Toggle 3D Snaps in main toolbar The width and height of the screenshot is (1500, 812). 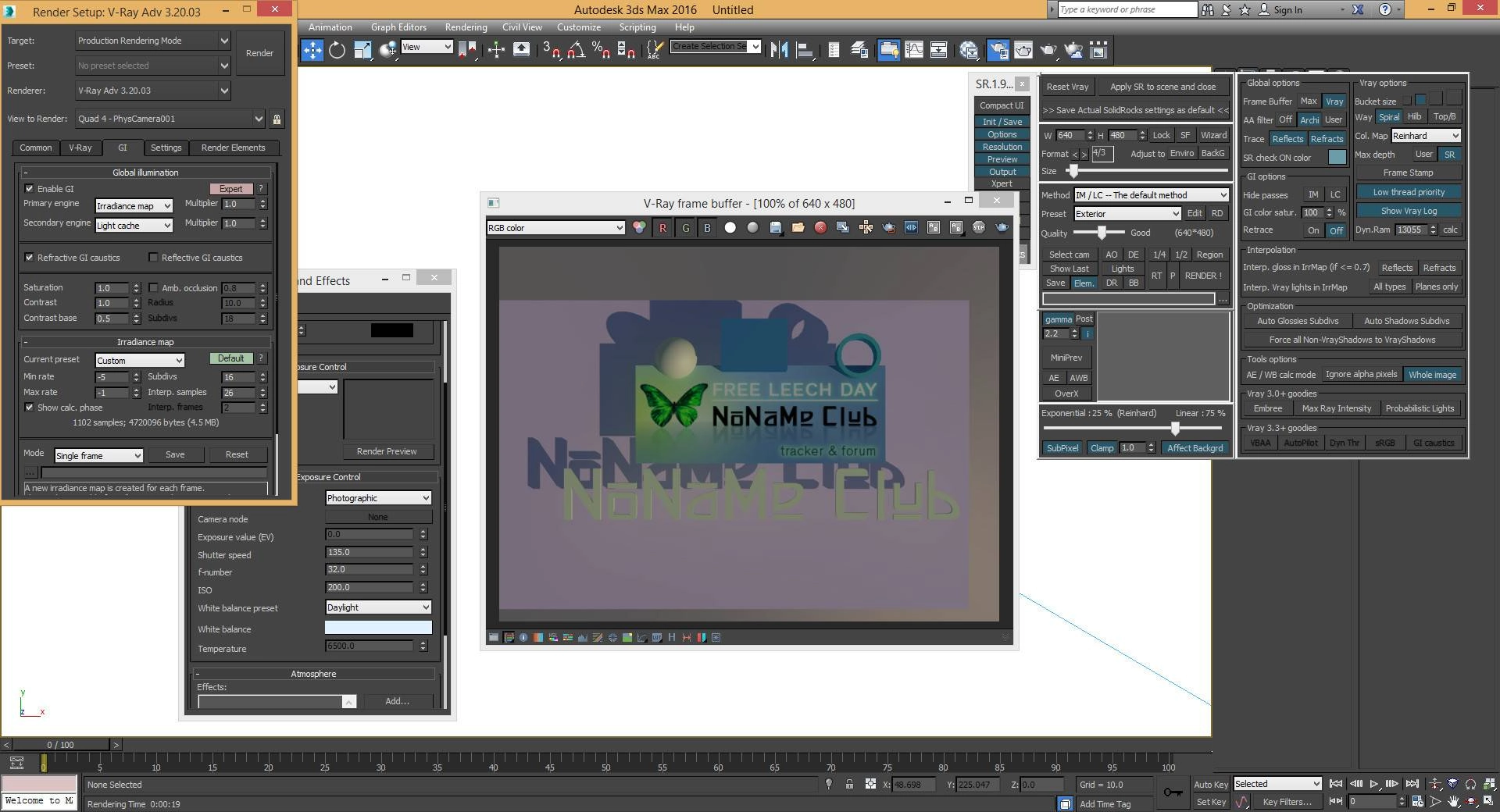(551, 51)
